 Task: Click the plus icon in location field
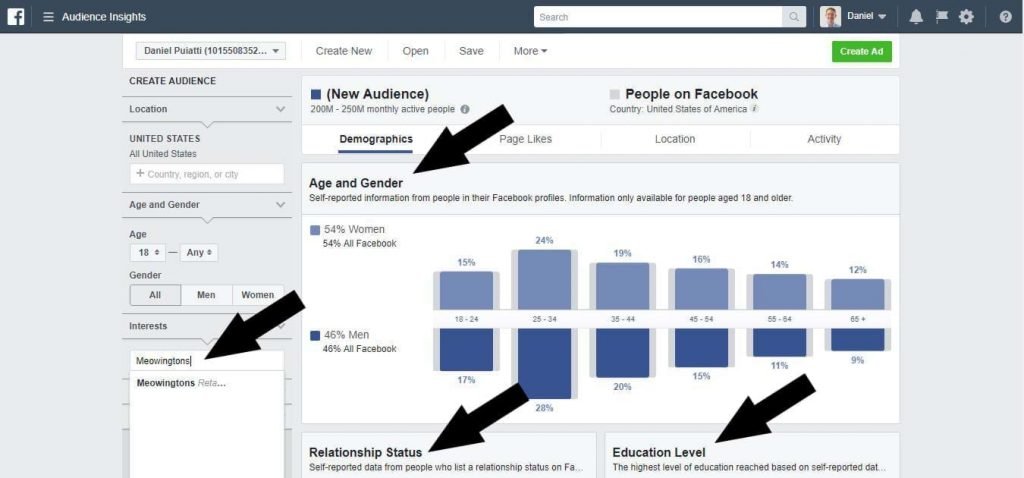(140, 174)
